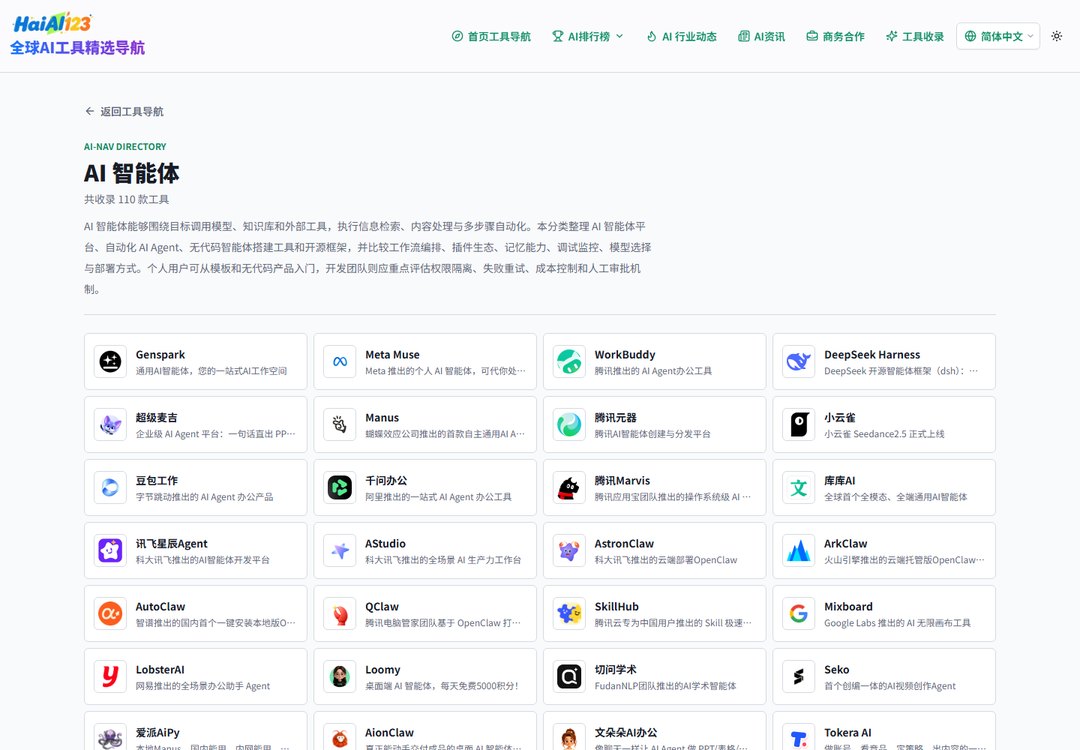Screen dimensions: 1080x750
Task: Click the 库库AI 文 icon
Action: (798, 488)
